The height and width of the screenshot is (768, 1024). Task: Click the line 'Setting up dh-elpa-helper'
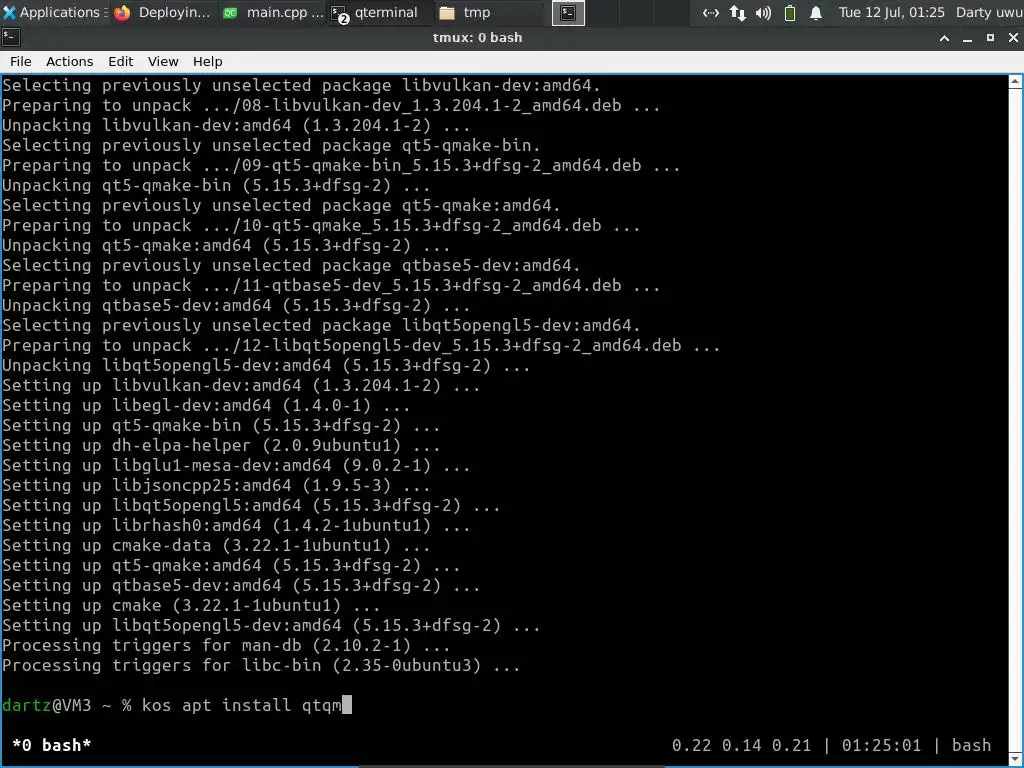point(221,445)
